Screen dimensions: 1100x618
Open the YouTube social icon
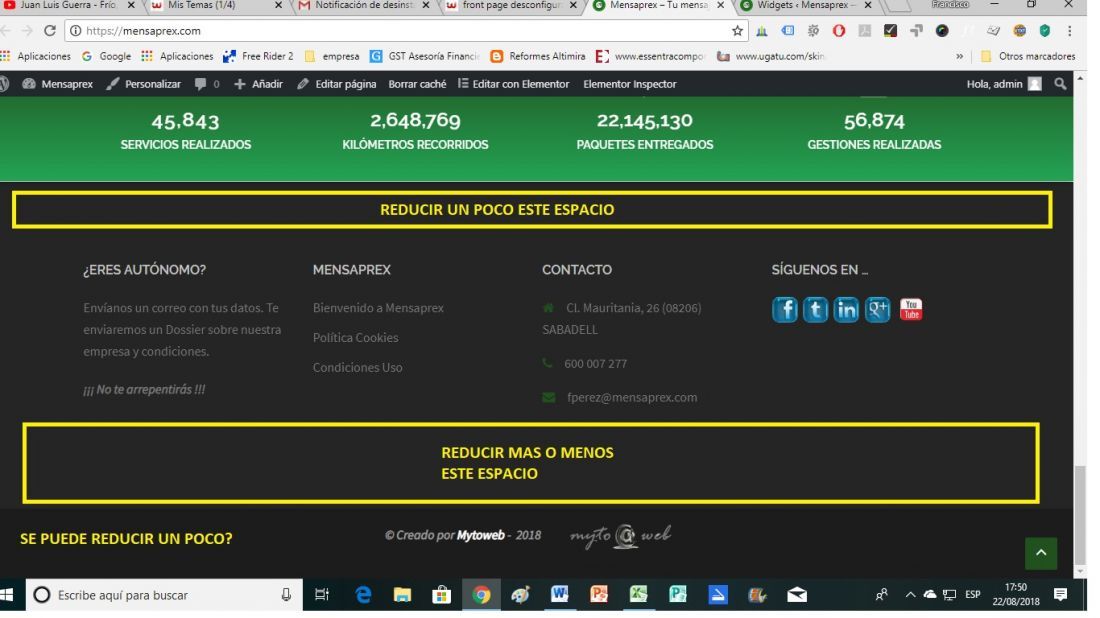pos(911,309)
